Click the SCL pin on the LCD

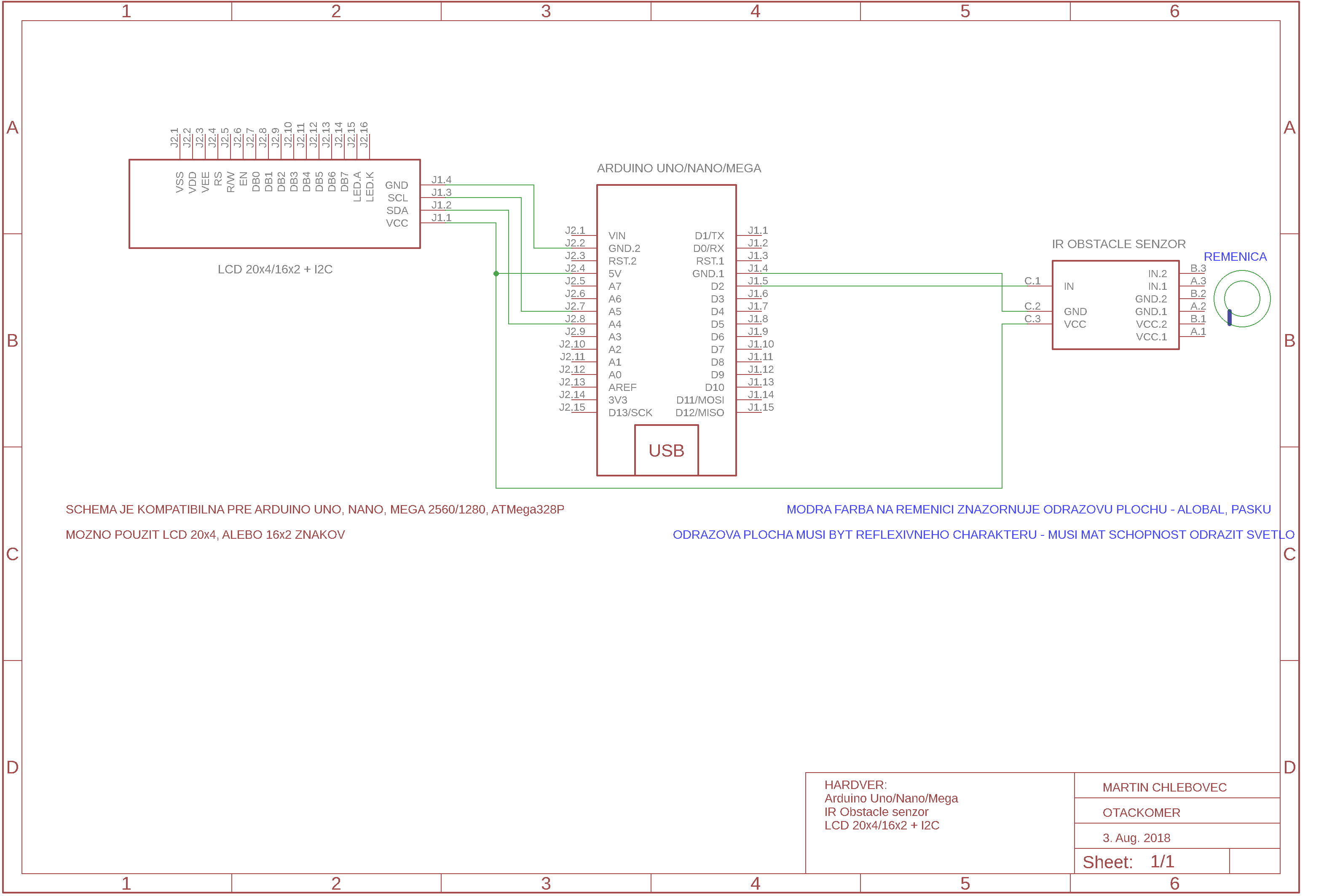pos(397,198)
